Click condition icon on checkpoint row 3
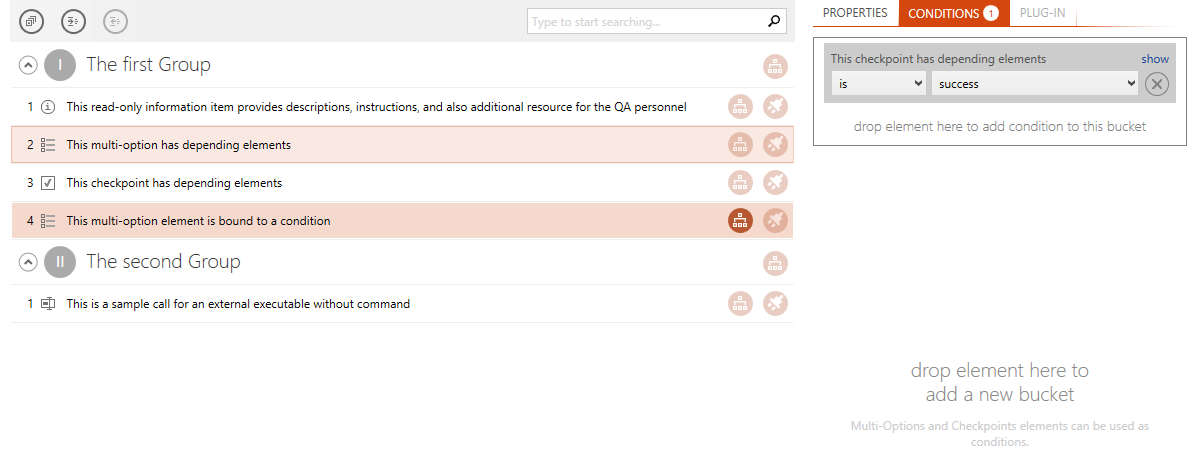 [740, 183]
